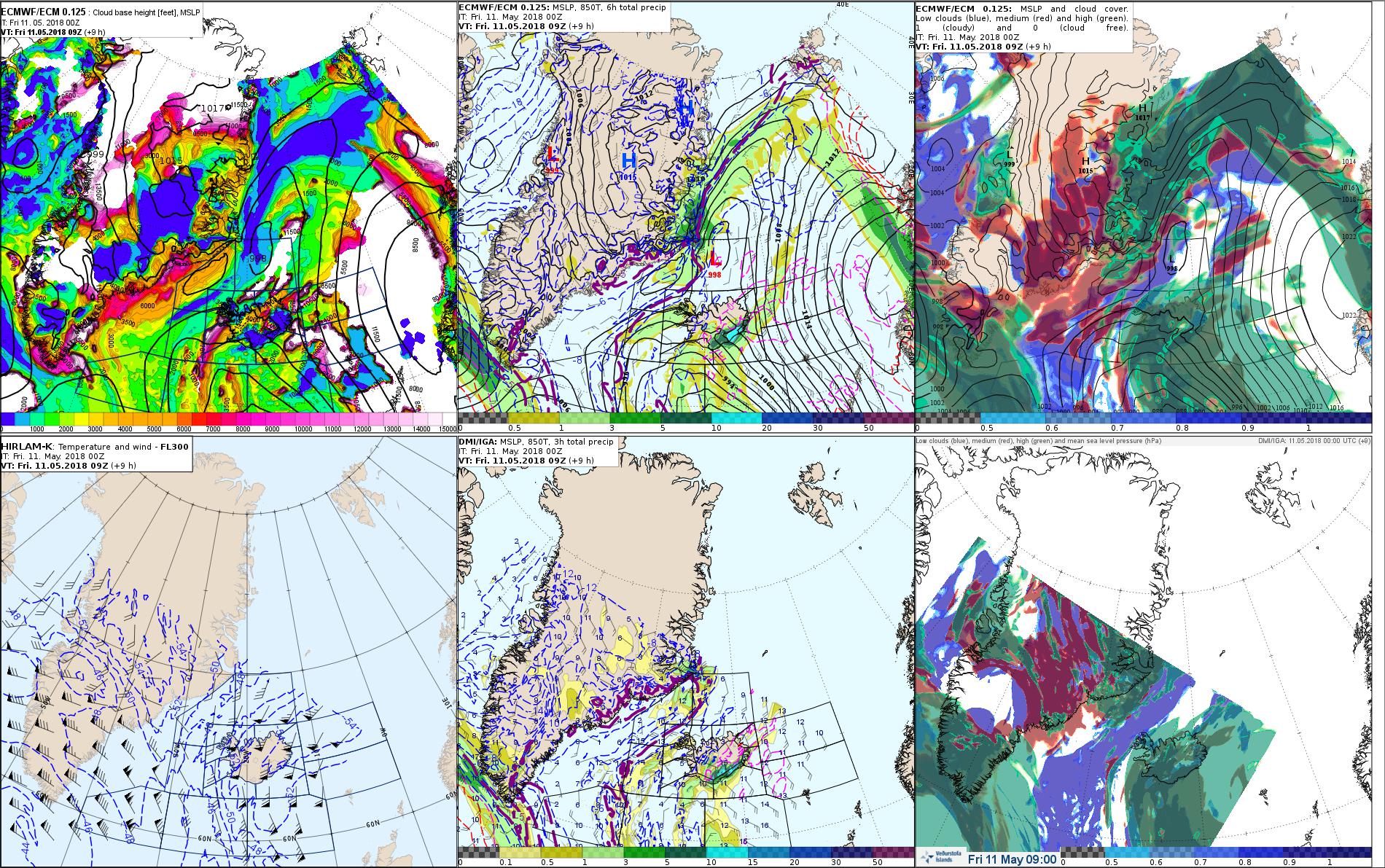Click the purple 50+ swatch in 6h precip legend
Screen dimensions: 1385x868
pos(888,418)
